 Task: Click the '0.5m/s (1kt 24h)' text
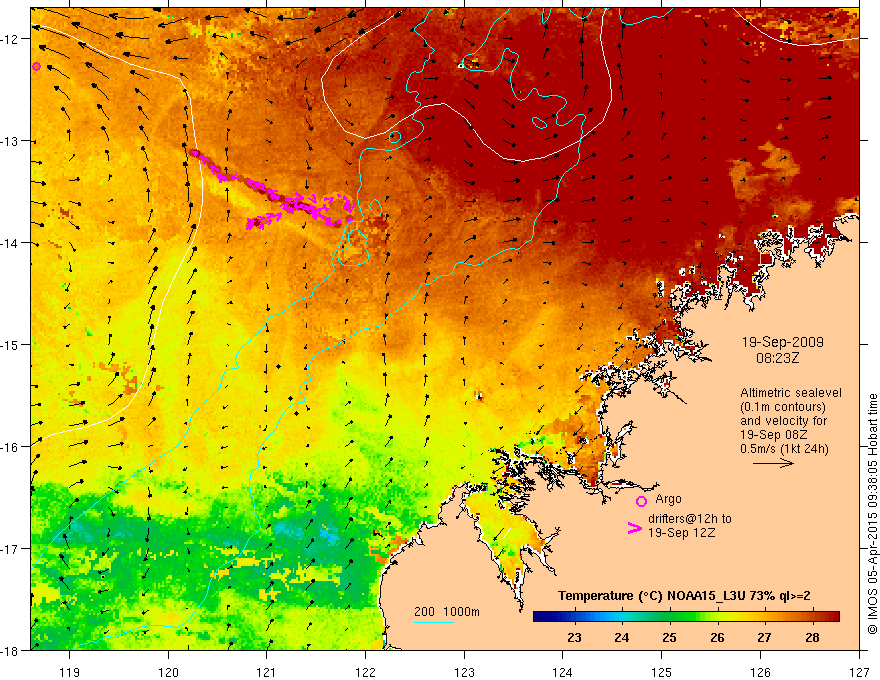(x=784, y=449)
